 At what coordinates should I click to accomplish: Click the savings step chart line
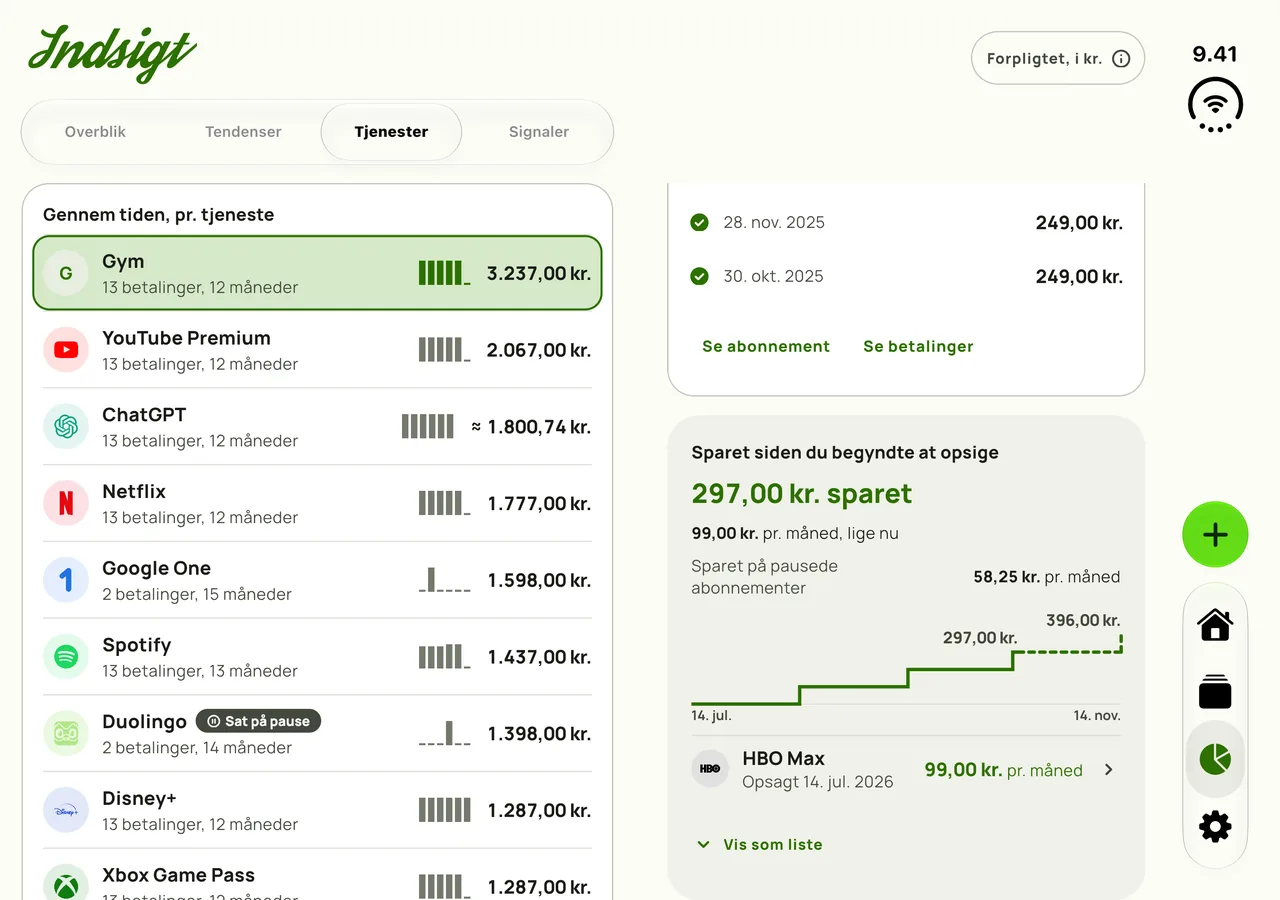pyautogui.click(x=906, y=670)
